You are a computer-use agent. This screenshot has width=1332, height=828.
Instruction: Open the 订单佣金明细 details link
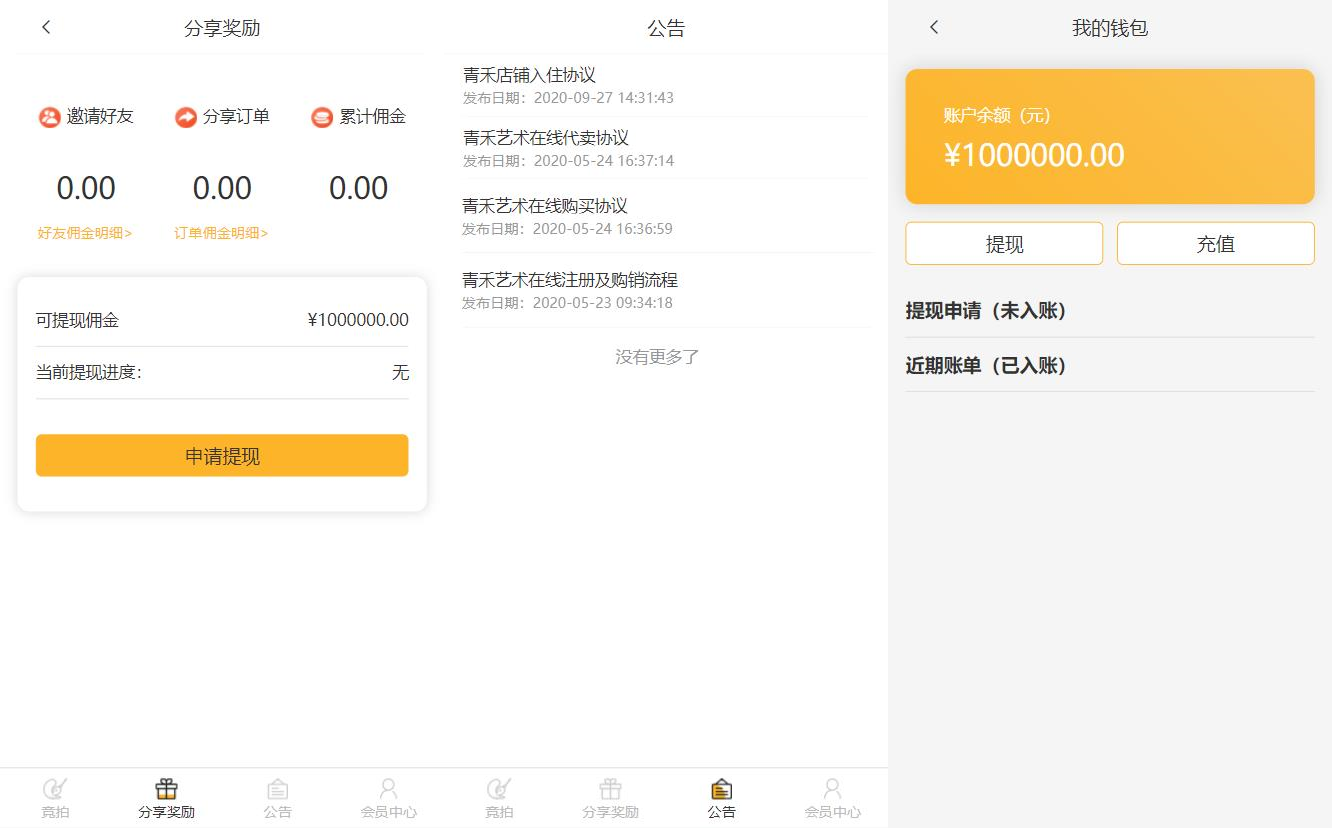[x=221, y=232]
